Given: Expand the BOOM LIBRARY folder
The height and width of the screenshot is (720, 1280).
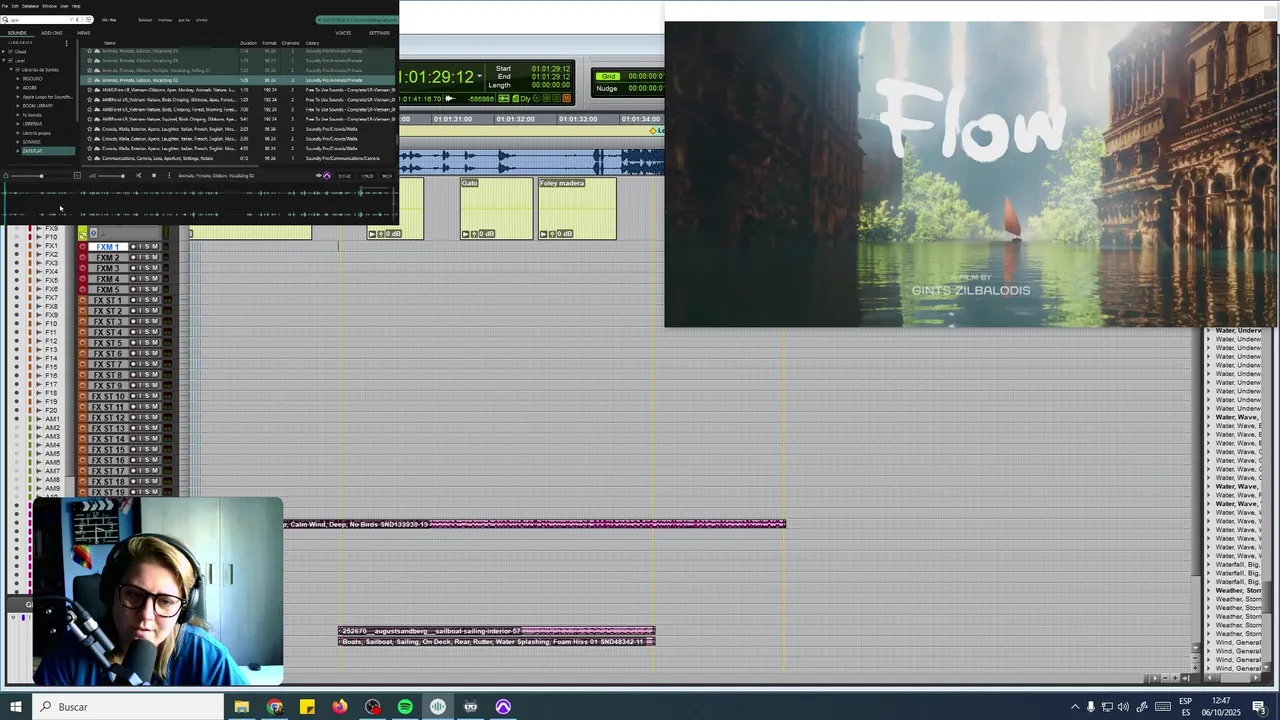Looking at the screenshot, I should pos(17,106).
